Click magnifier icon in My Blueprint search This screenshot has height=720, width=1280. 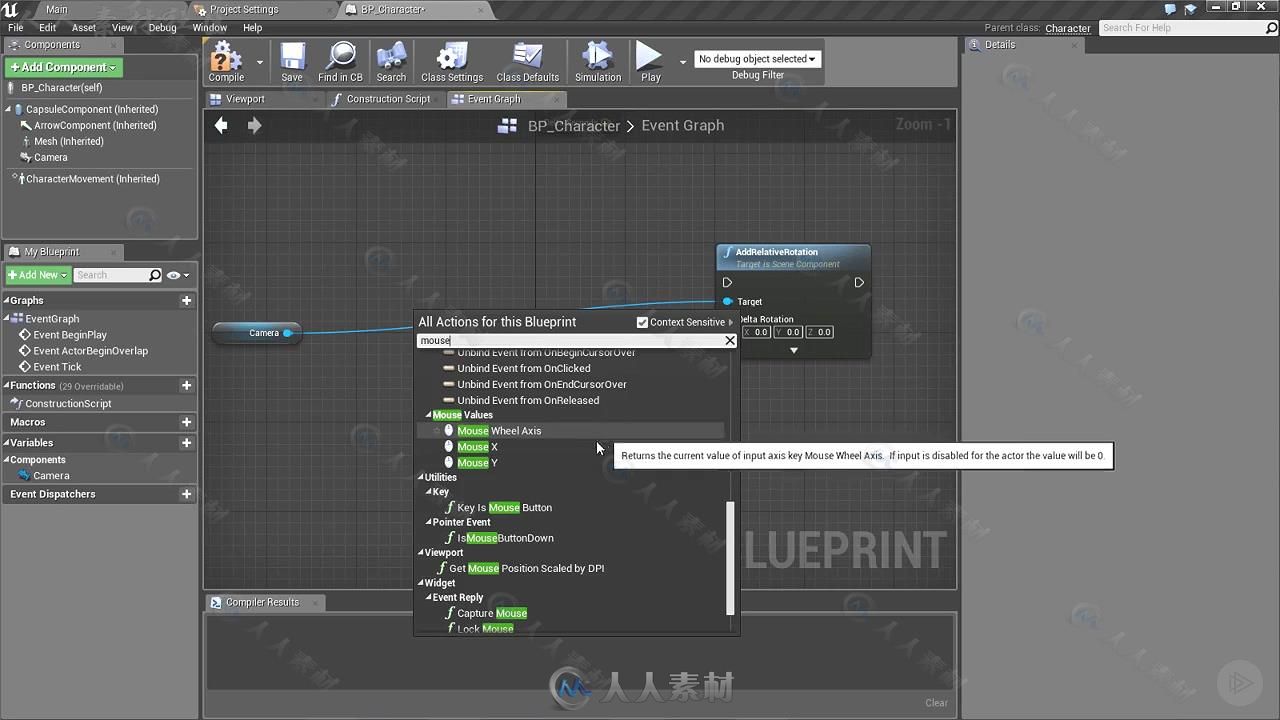coord(155,275)
